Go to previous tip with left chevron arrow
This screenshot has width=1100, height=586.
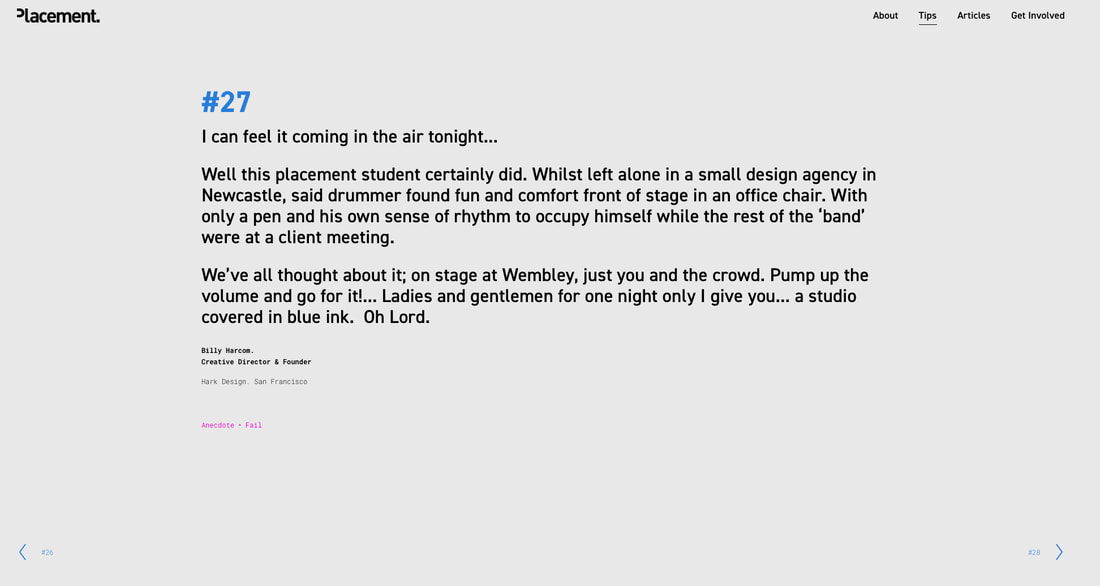click(22, 552)
